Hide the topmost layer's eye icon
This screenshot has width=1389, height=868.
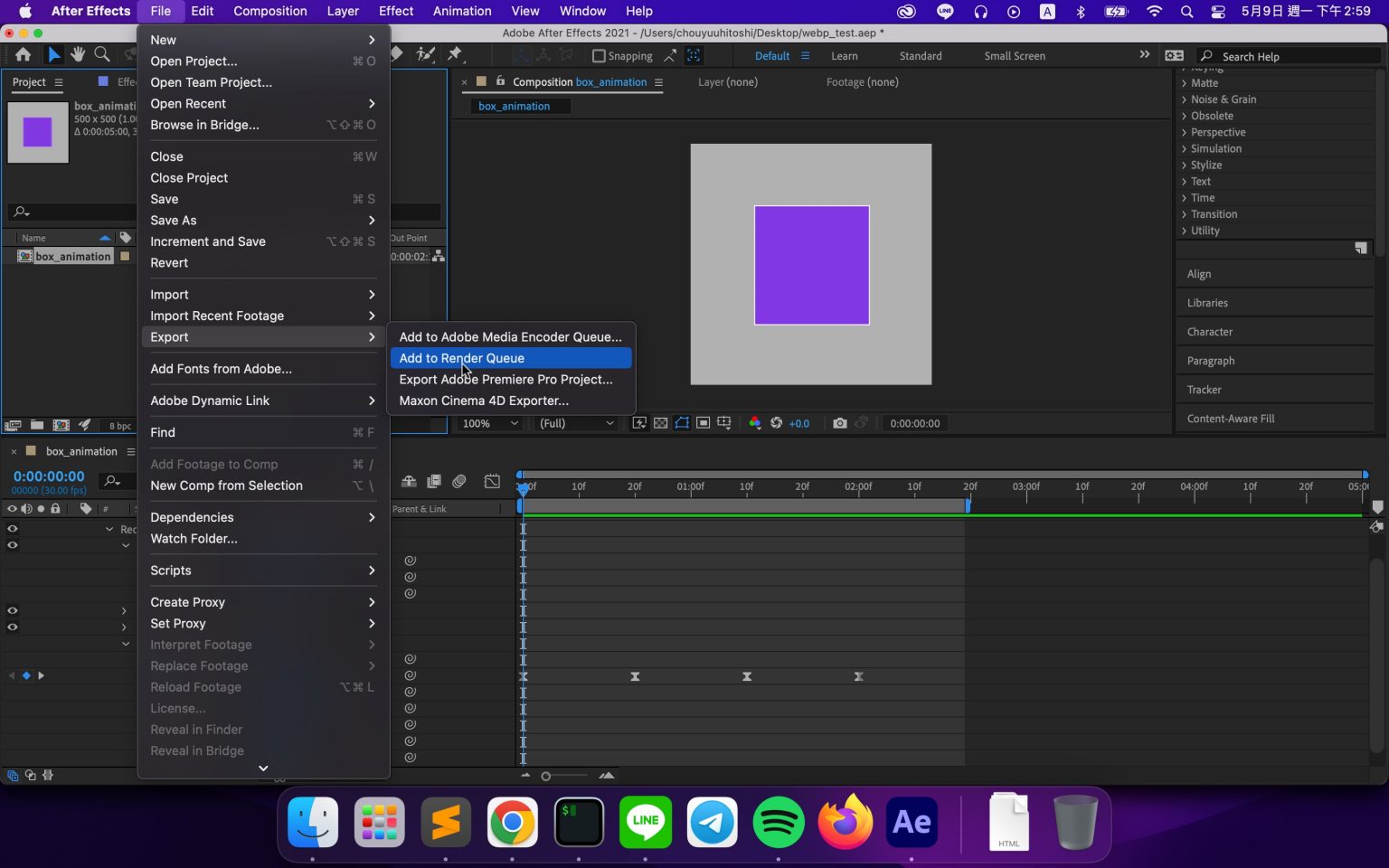pyautogui.click(x=13, y=529)
